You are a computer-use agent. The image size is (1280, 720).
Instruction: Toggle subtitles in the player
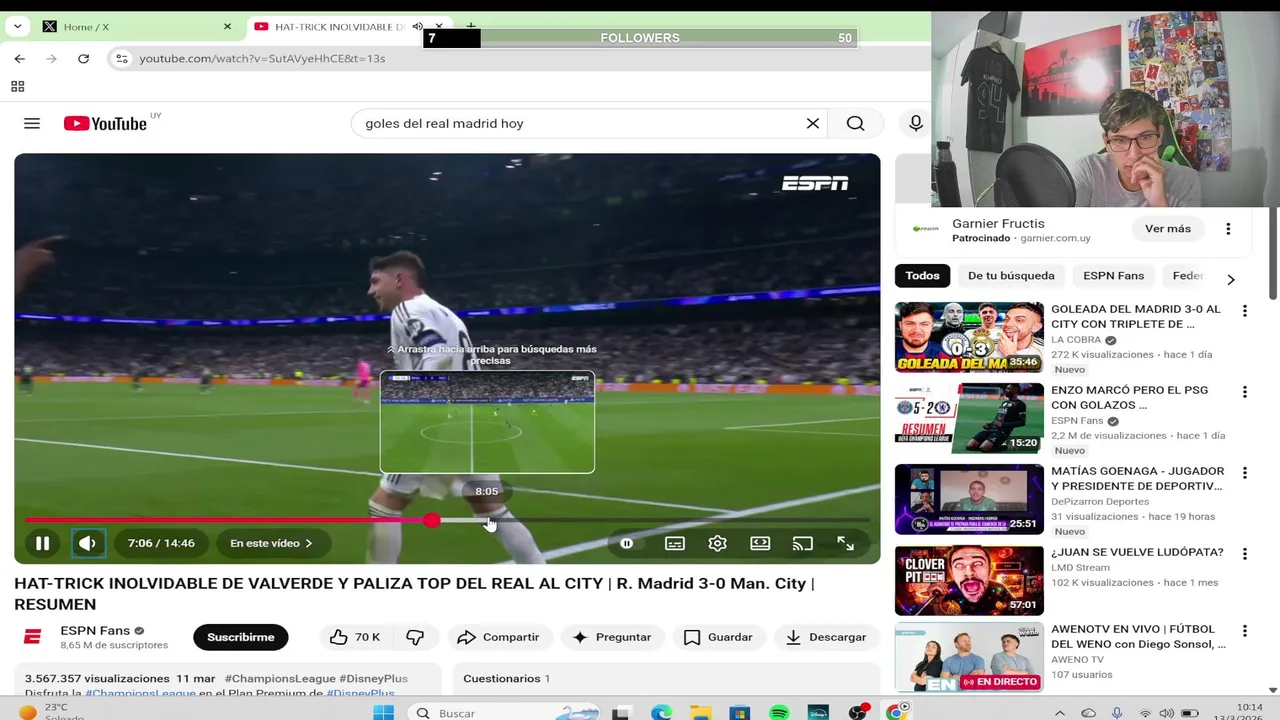[675, 543]
